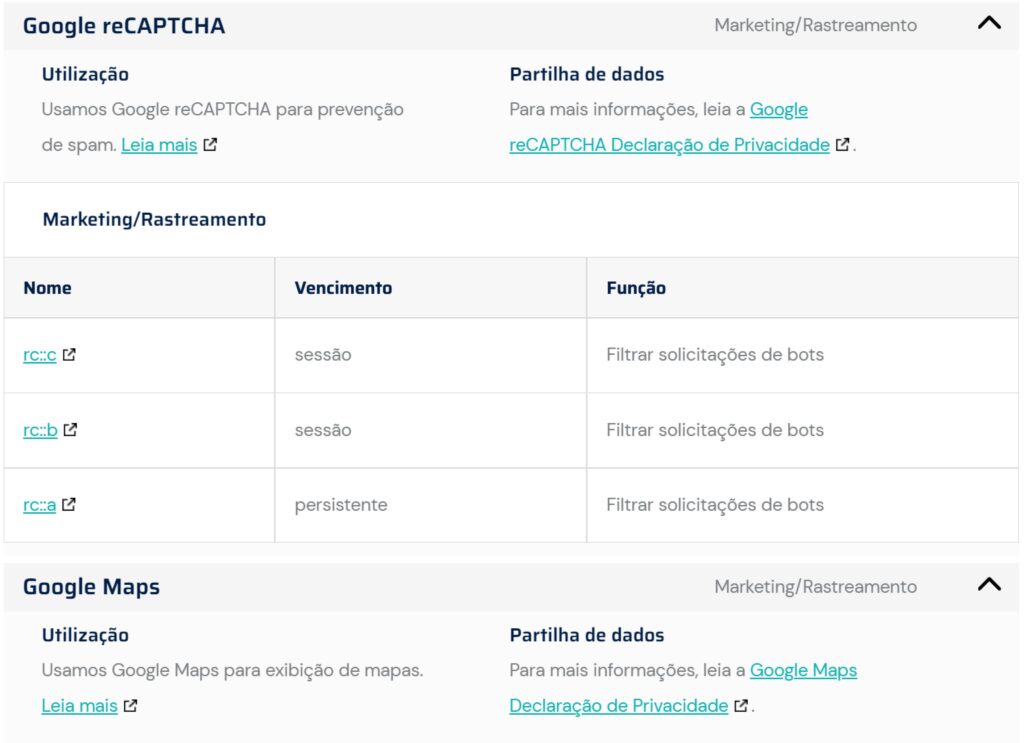Click the 'Nome' column header
This screenshot has height=743, width=1024.
click(47, 288)
